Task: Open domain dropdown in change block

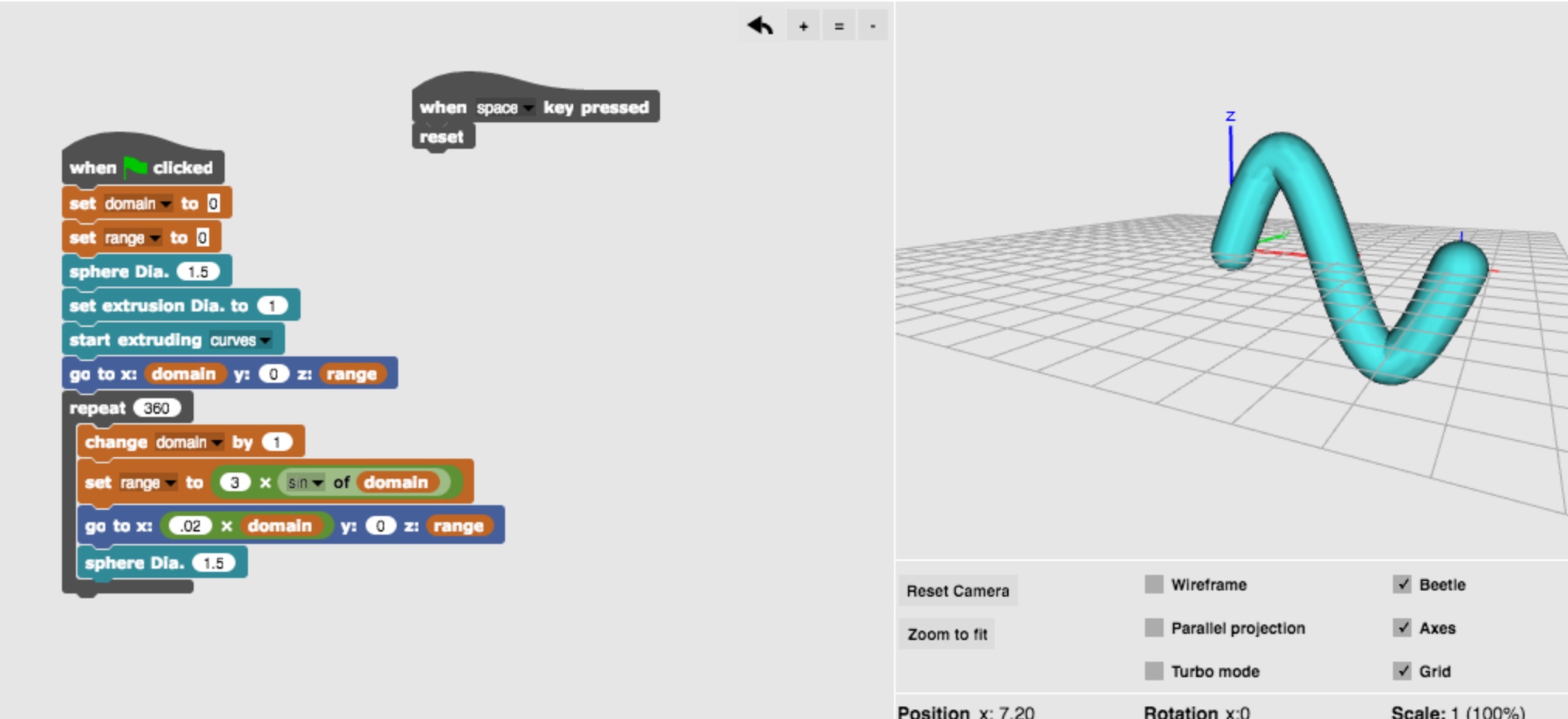Action: [217, 443]
